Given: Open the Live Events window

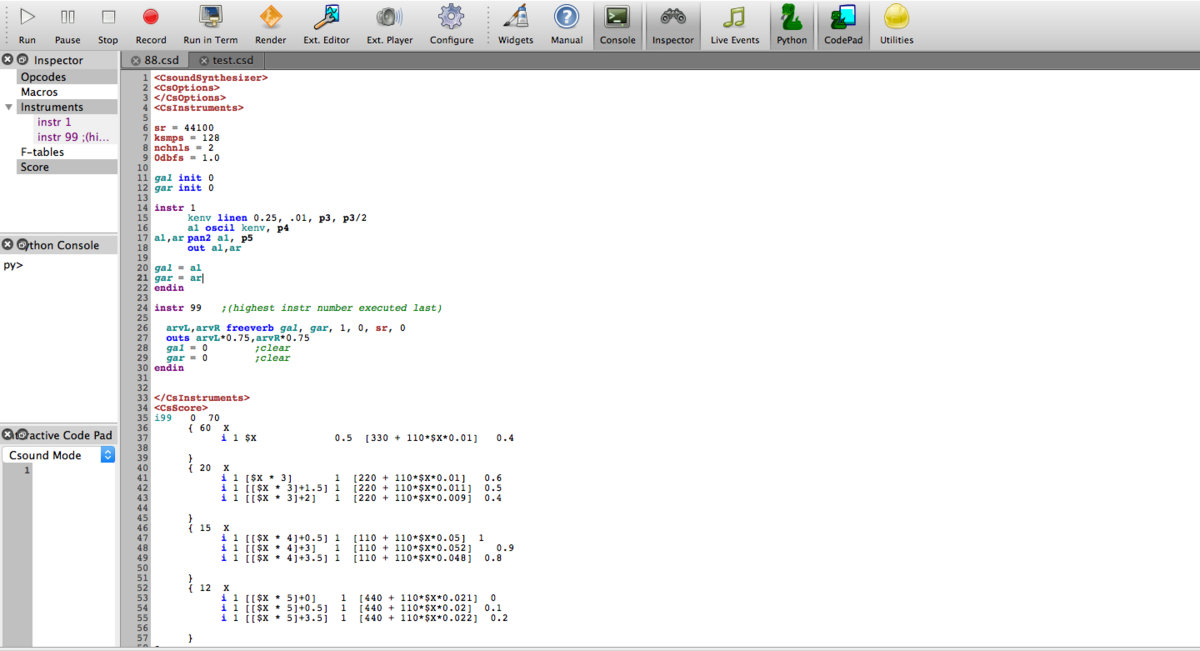Looking at the screenshot, I should 734,17.
